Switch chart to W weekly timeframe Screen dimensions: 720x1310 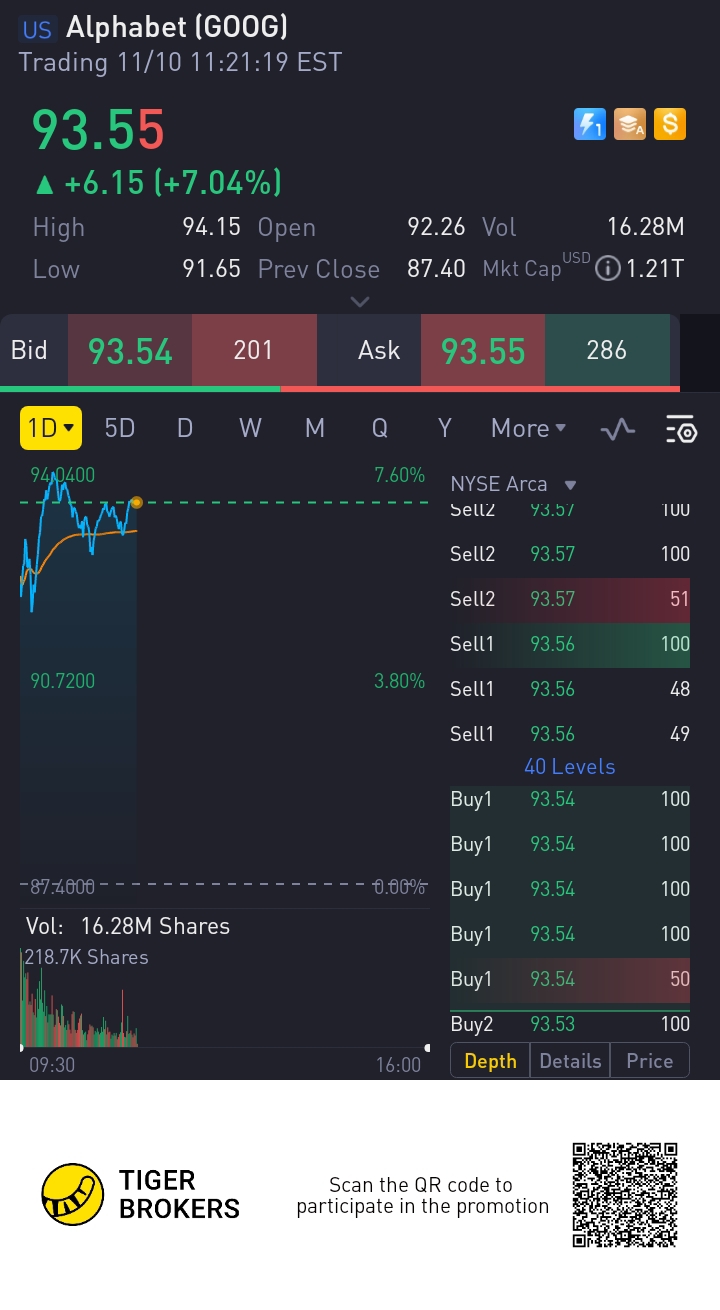pos(250,428)
